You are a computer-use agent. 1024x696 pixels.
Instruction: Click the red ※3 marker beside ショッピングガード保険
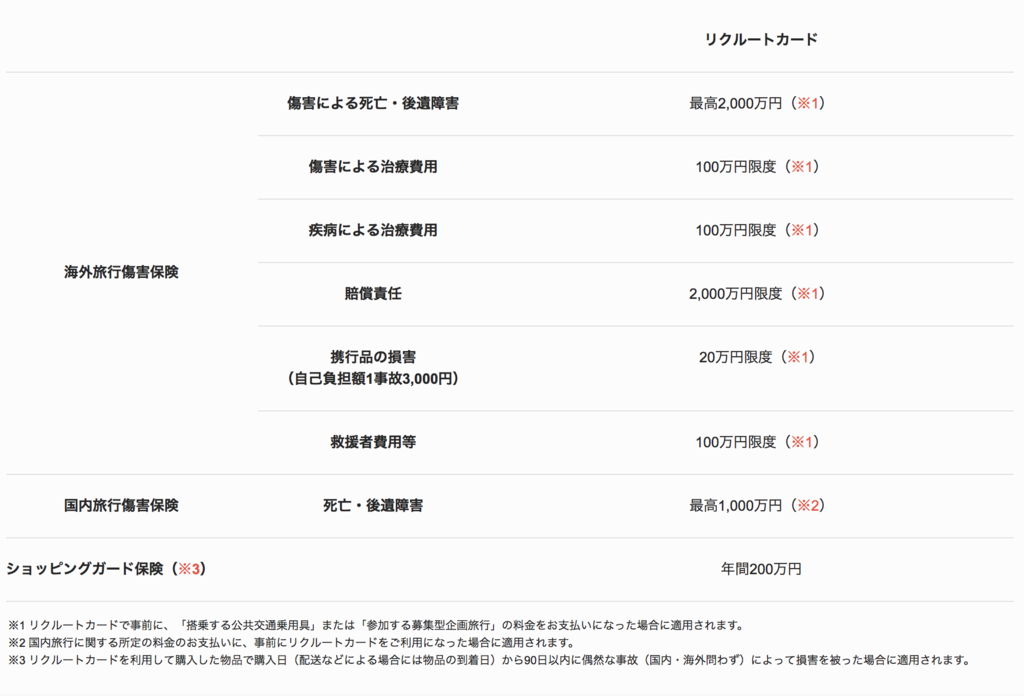(x=189, y=569)
